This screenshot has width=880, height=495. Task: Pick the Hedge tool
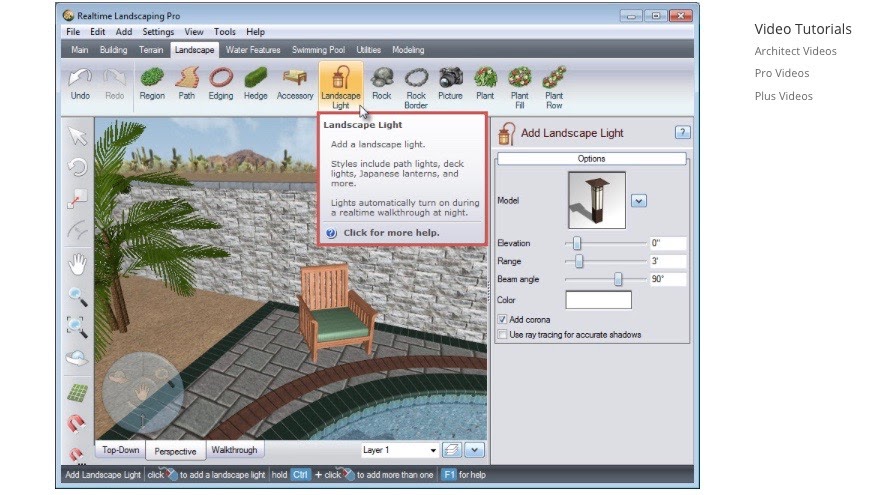255,84
